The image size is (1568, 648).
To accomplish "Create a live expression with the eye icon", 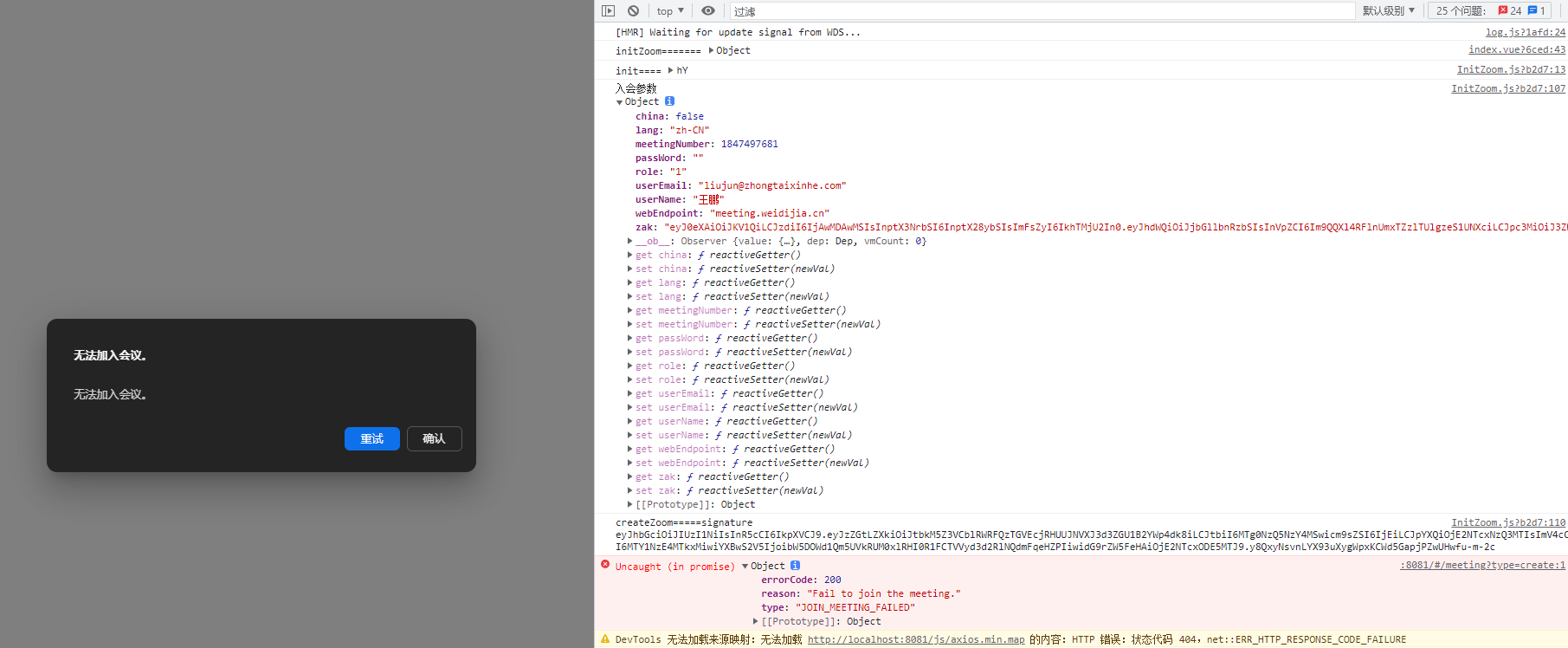I will click(x=708, y=11).
